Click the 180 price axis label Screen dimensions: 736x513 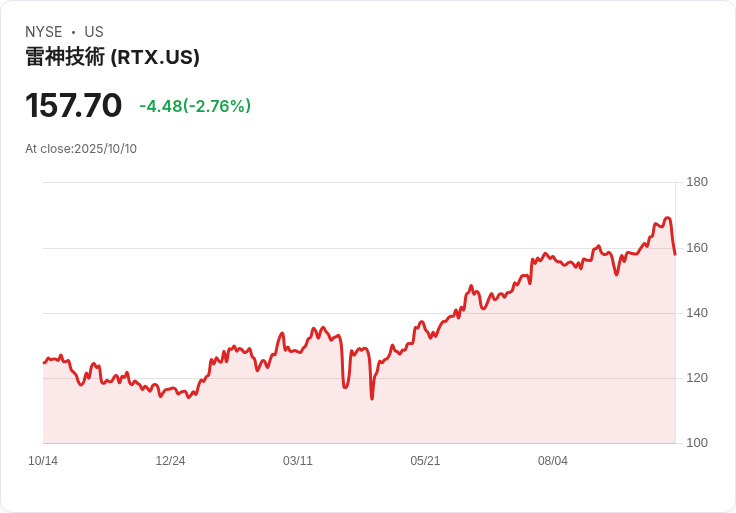697,182
